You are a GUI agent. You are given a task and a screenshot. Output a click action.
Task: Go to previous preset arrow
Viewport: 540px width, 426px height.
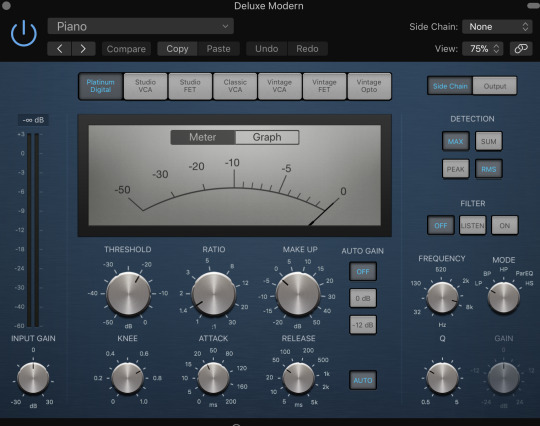(59, 49)
